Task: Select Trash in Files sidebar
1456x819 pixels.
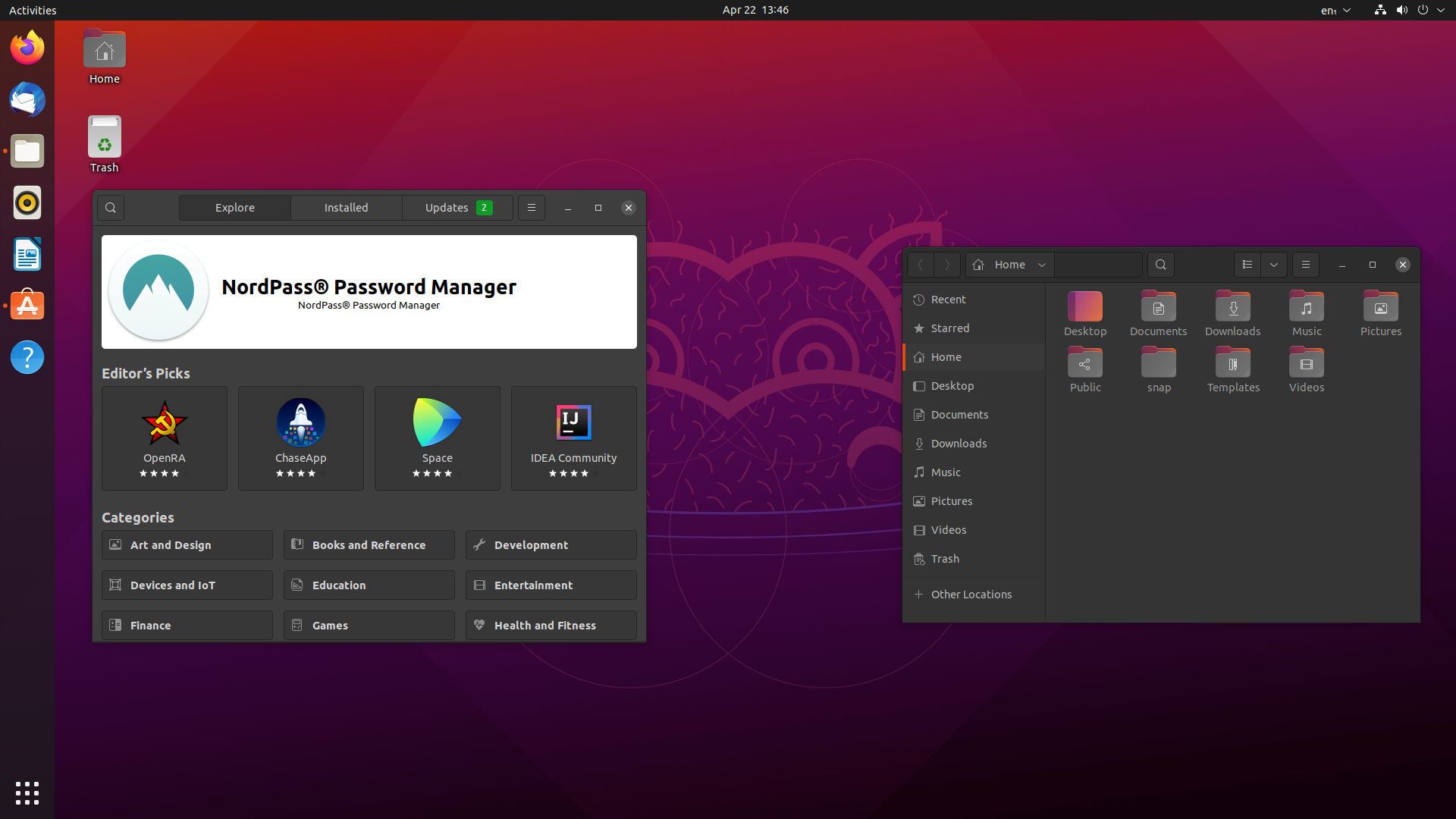Action: click(974, 559)
